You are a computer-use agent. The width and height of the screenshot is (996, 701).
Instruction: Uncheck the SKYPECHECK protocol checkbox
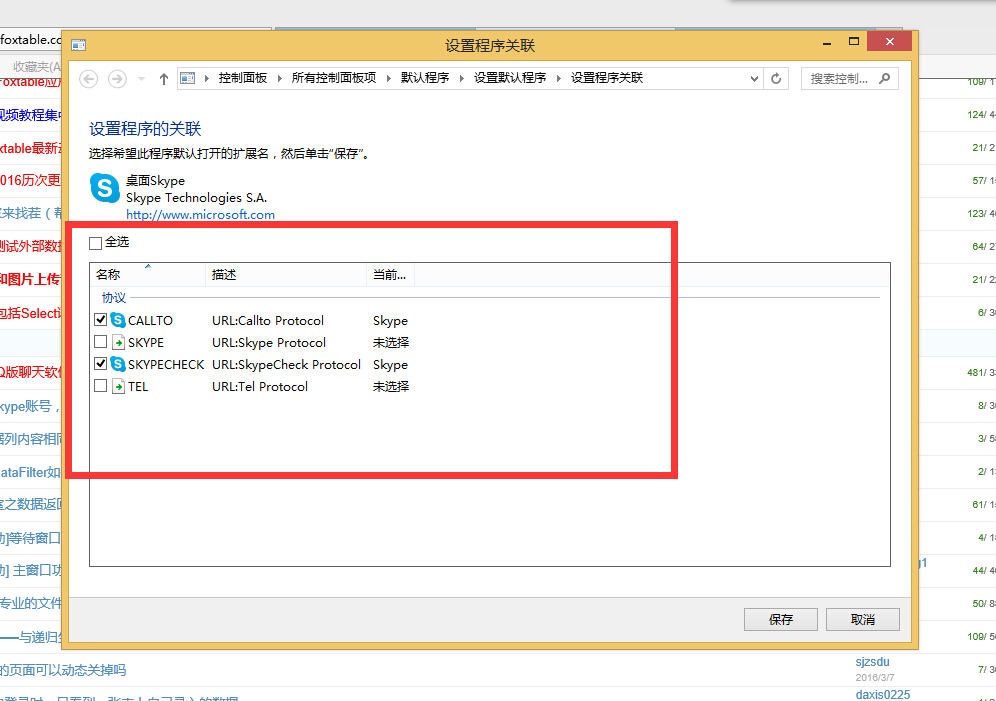[x=100, y=364]
